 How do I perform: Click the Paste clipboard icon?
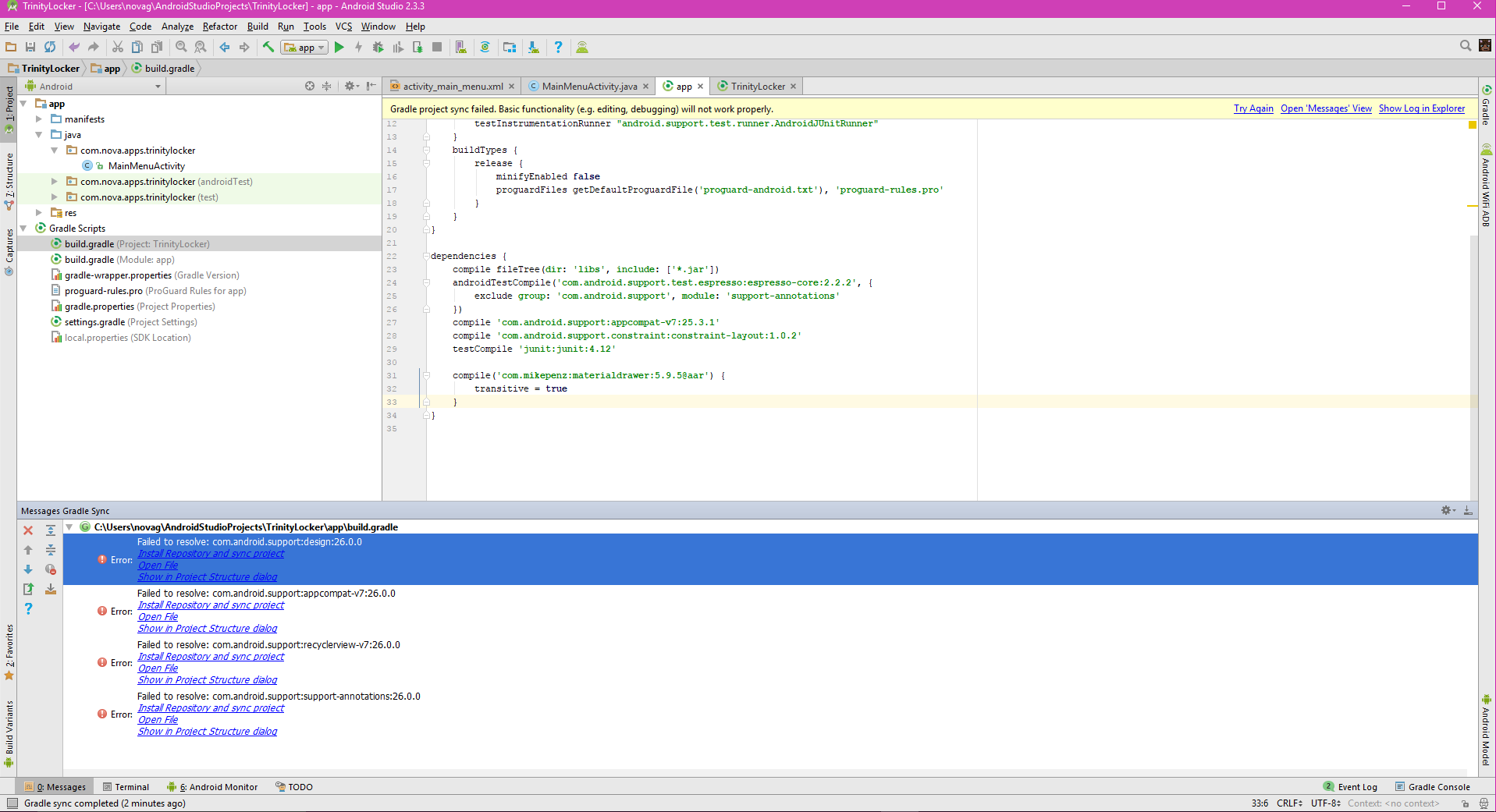click(x=157, y=48)
